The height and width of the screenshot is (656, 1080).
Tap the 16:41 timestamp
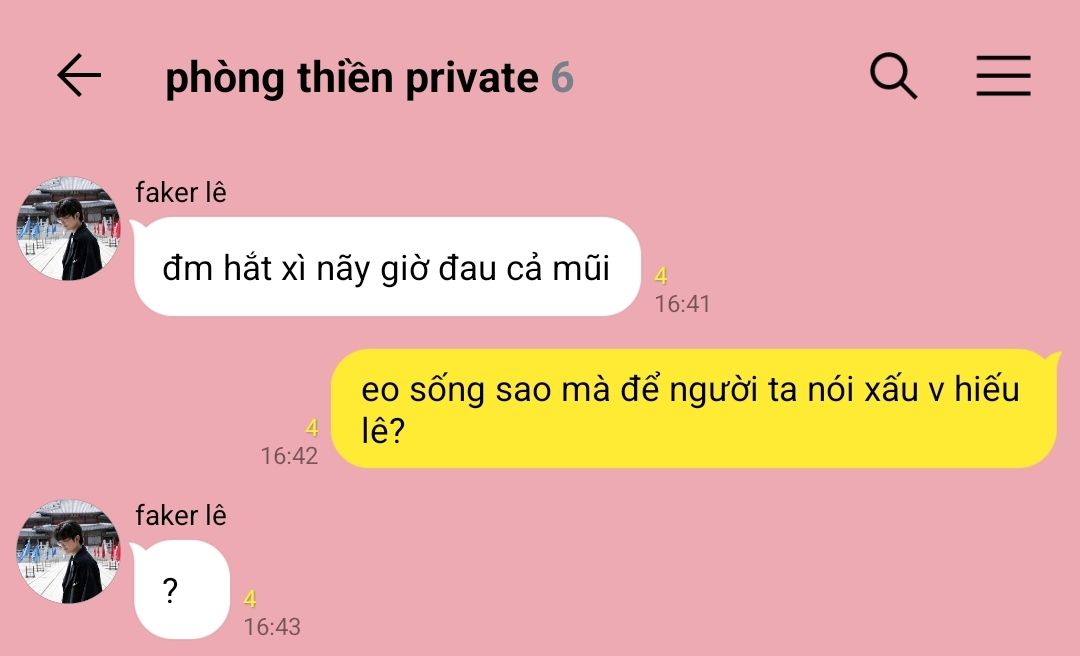click(682, 304)
